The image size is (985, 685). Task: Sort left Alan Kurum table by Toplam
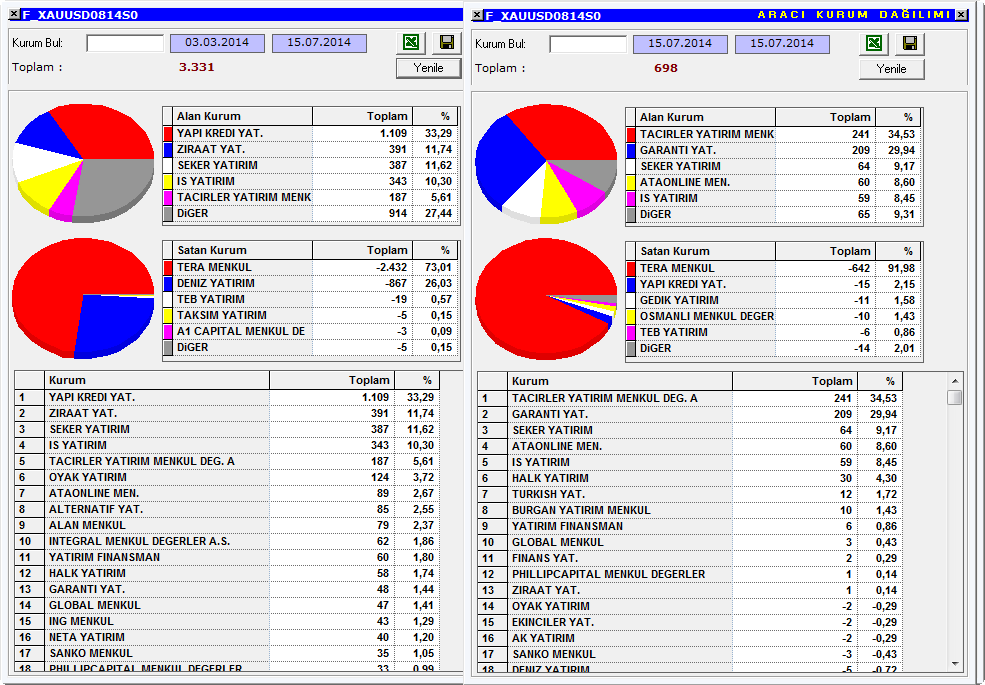362,116
